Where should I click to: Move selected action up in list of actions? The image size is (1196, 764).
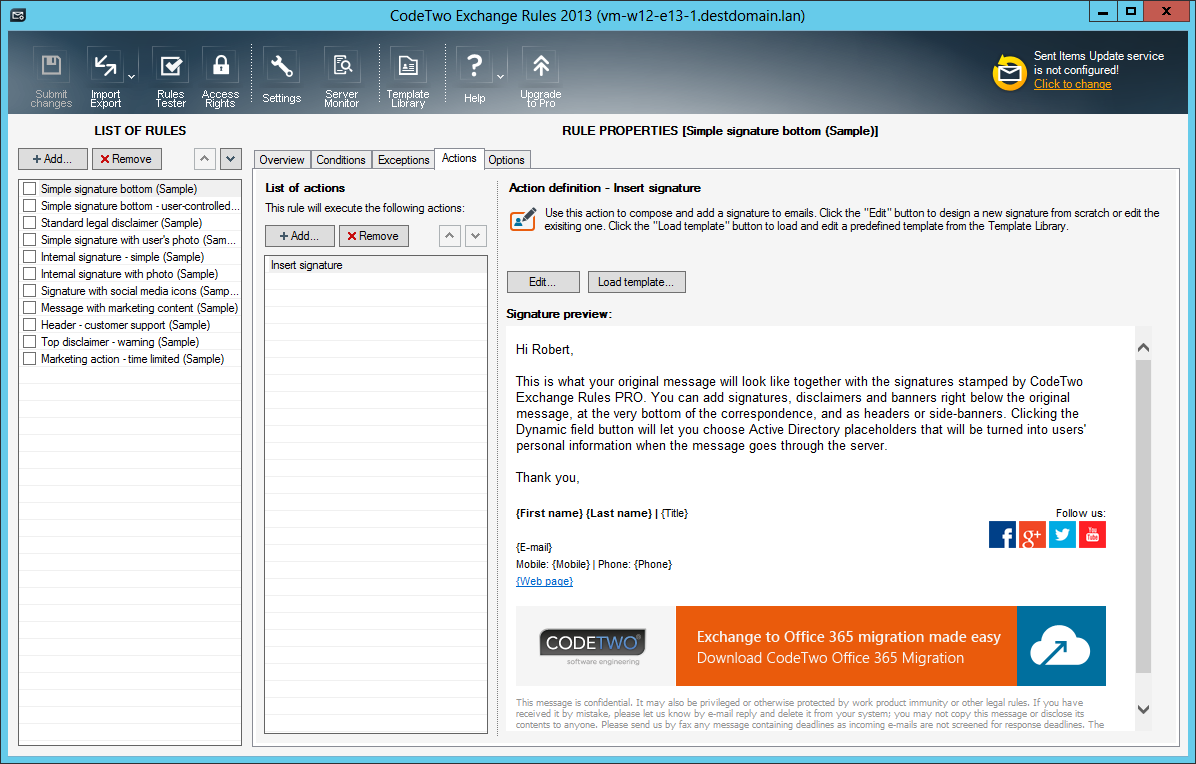[450, 236]
